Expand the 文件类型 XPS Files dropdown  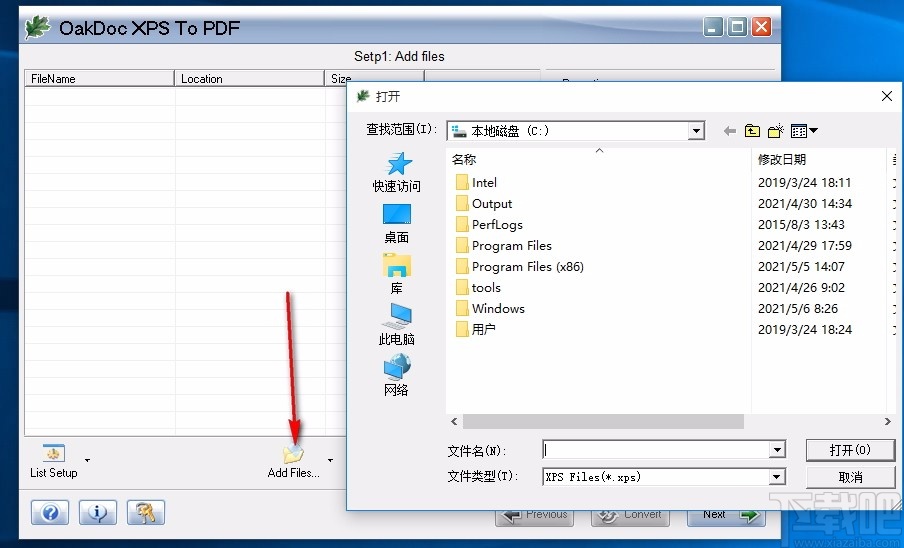[777, 477]
